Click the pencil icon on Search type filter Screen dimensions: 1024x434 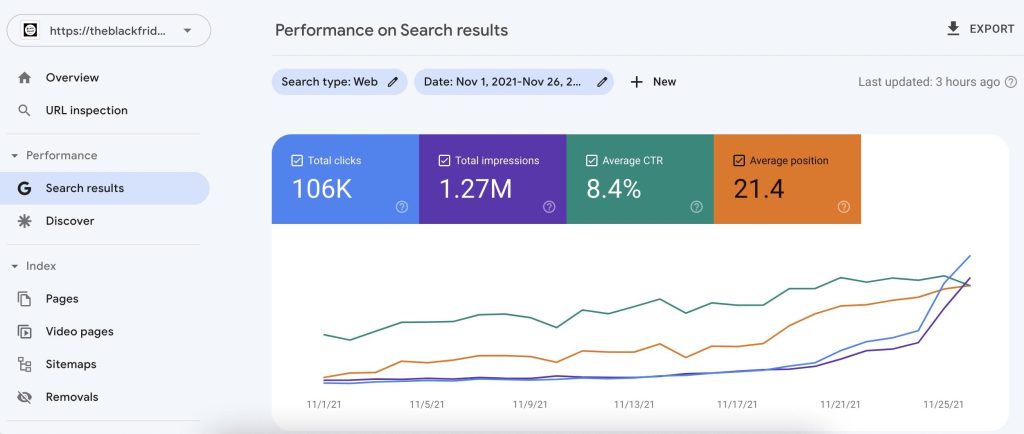click(393, 82)
